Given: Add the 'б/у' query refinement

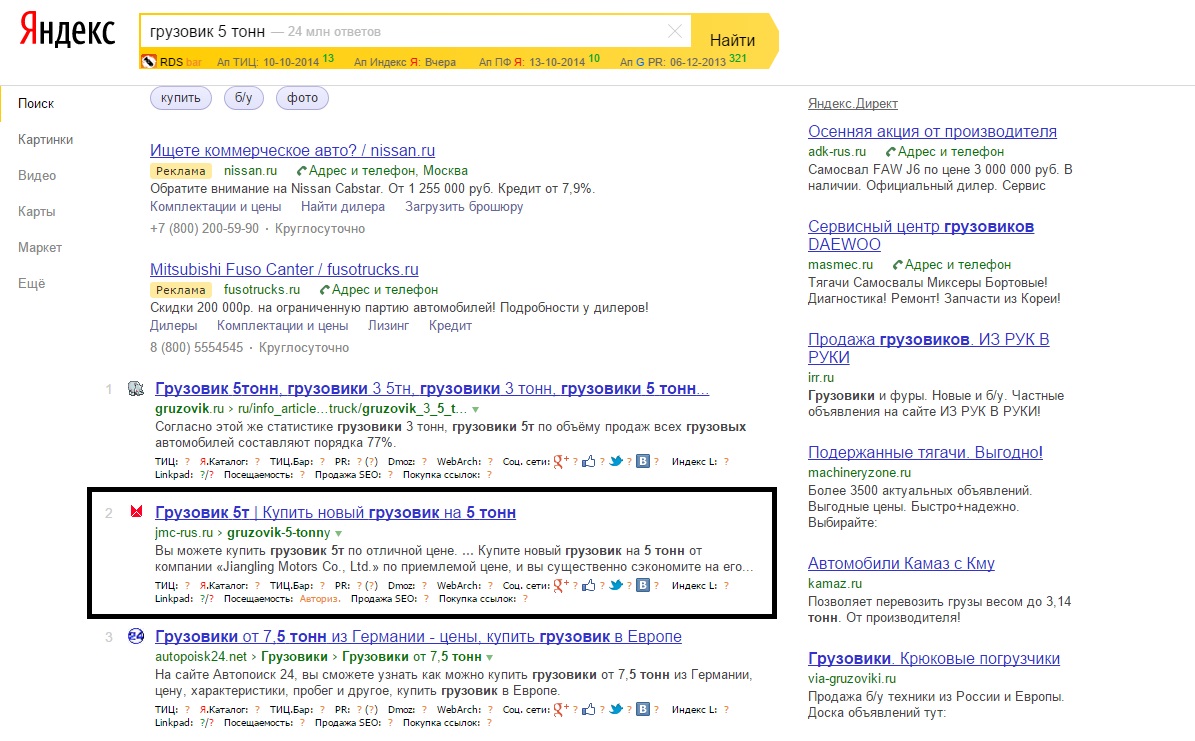Looking at the screenshot, I should (x=243, y=98).
